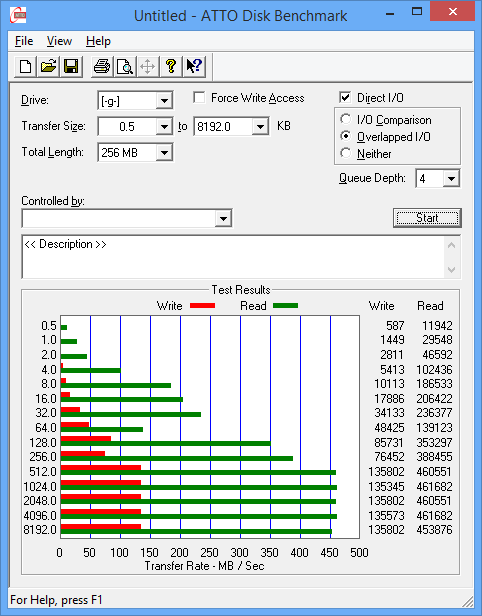This screenshot has height=616, width=482.
Task: Click the Start benchmark button
Action: [x=427, y=218]
